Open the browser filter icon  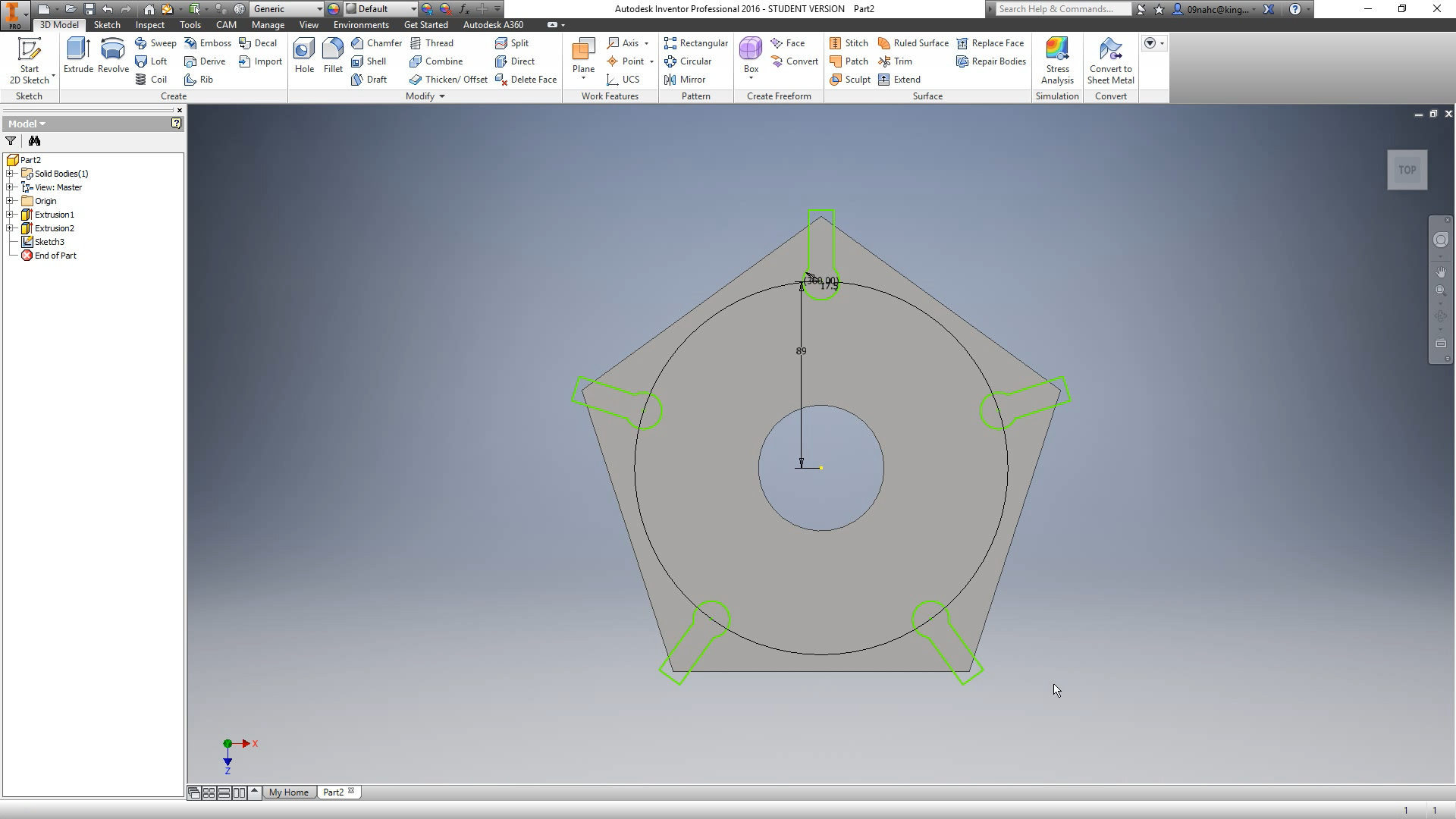coord(11,141)
